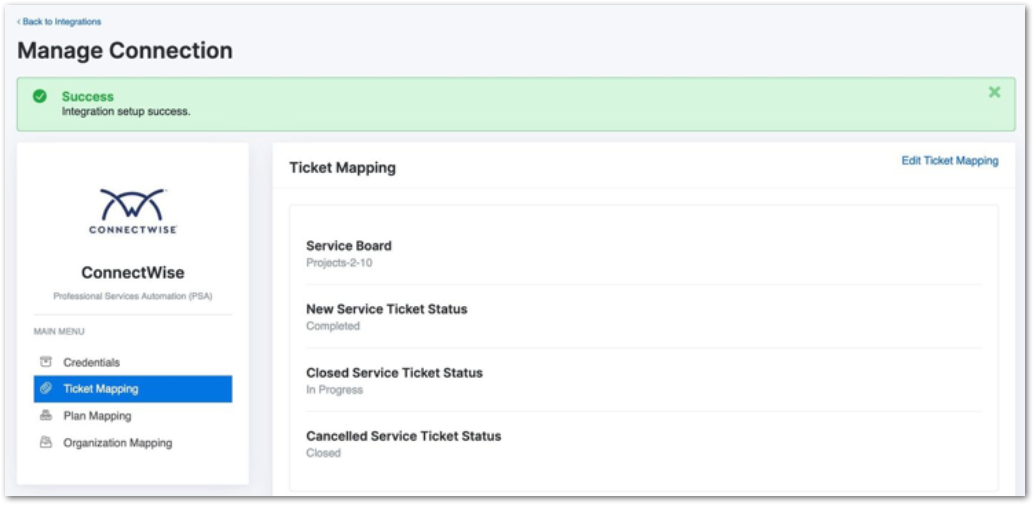Click the Organization Mapping icon in the sidebar

[x=46, y=443]
